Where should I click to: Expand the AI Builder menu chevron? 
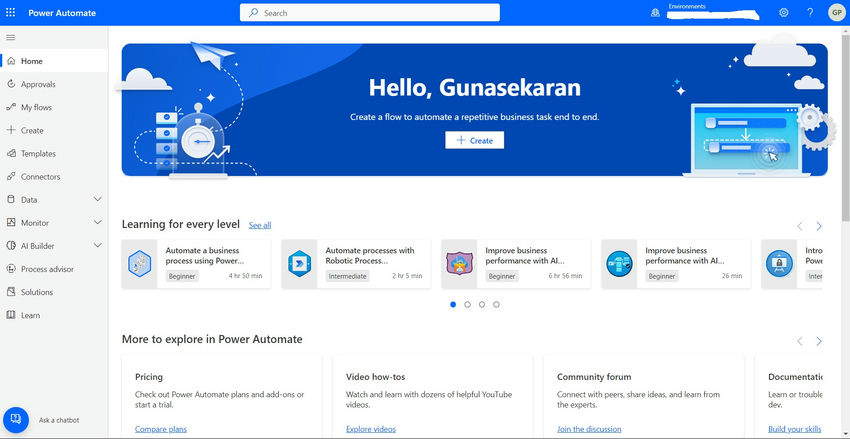coord(98,246)
